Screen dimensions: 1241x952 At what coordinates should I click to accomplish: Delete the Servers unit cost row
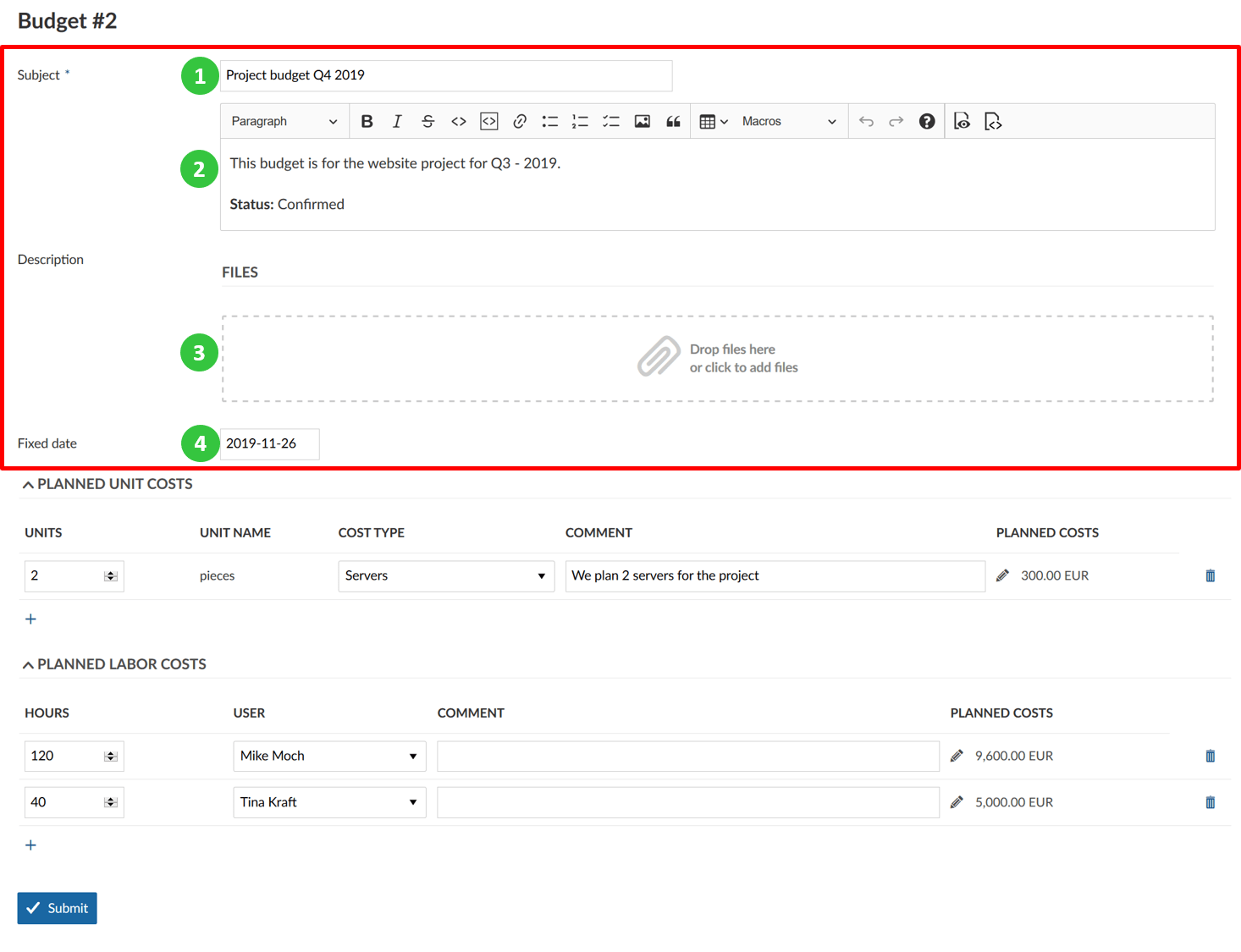point(1210,576)
